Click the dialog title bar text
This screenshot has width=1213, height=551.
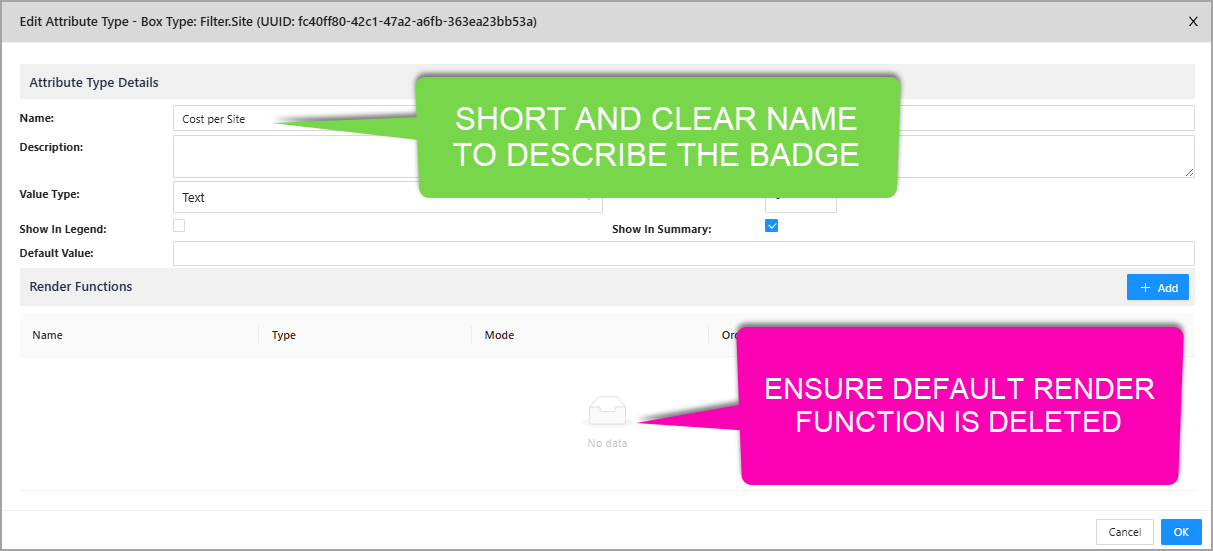click(x=278, y=21)
